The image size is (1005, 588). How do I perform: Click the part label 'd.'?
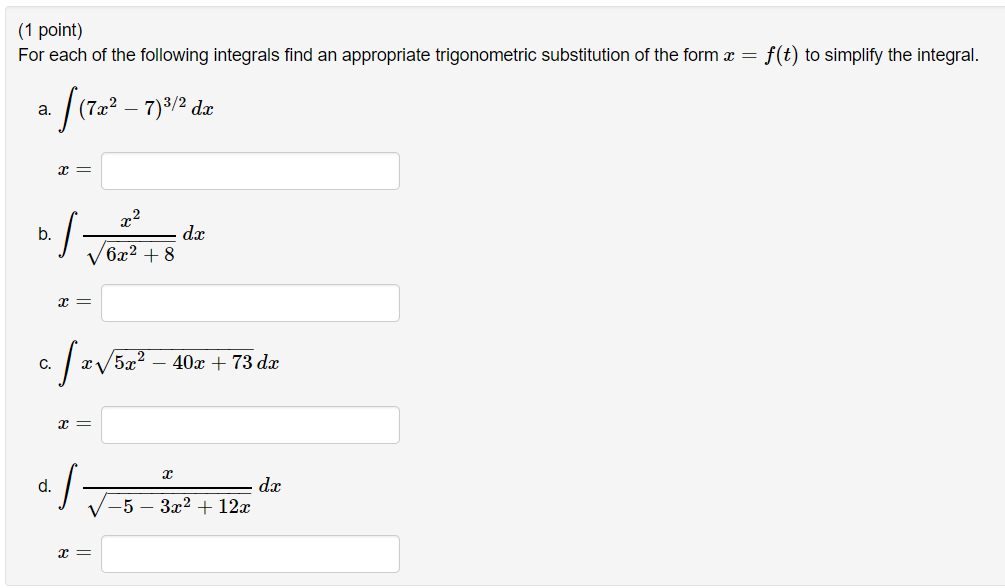(x=43, y=487)
